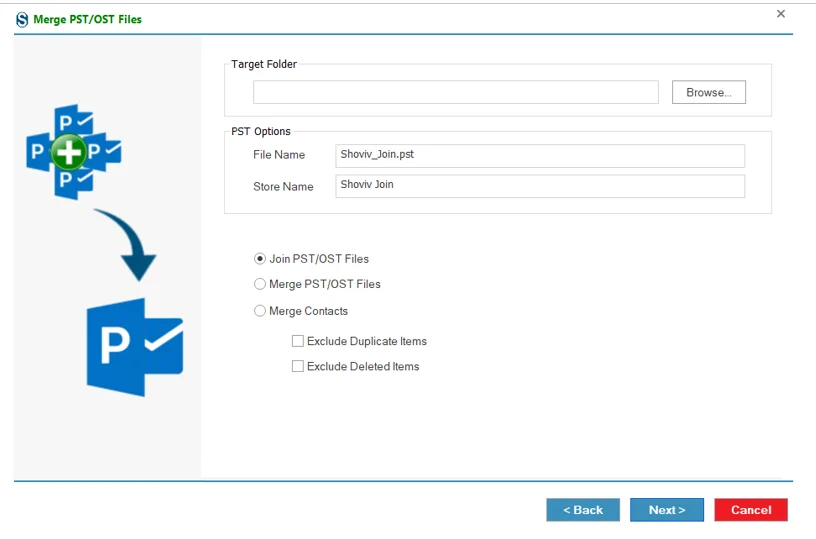Proceed with the Next button
The height and width of the screenshot is (539, 816).
667,510
